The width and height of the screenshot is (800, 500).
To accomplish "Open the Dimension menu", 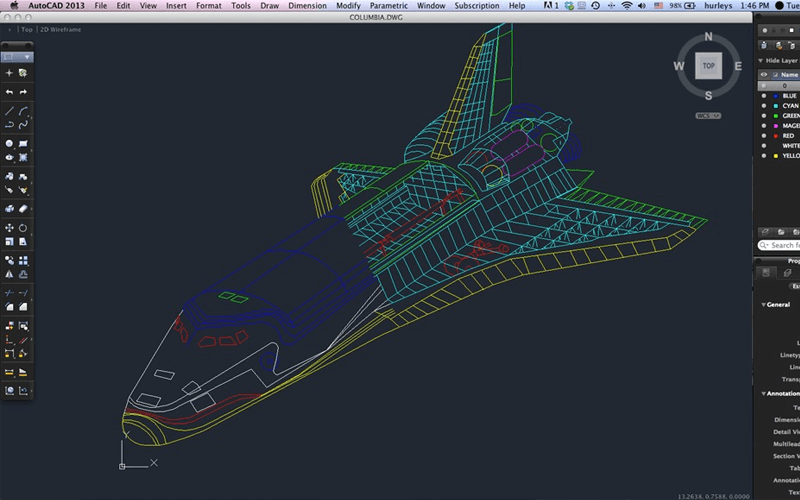I will click(x=308, y=6).
